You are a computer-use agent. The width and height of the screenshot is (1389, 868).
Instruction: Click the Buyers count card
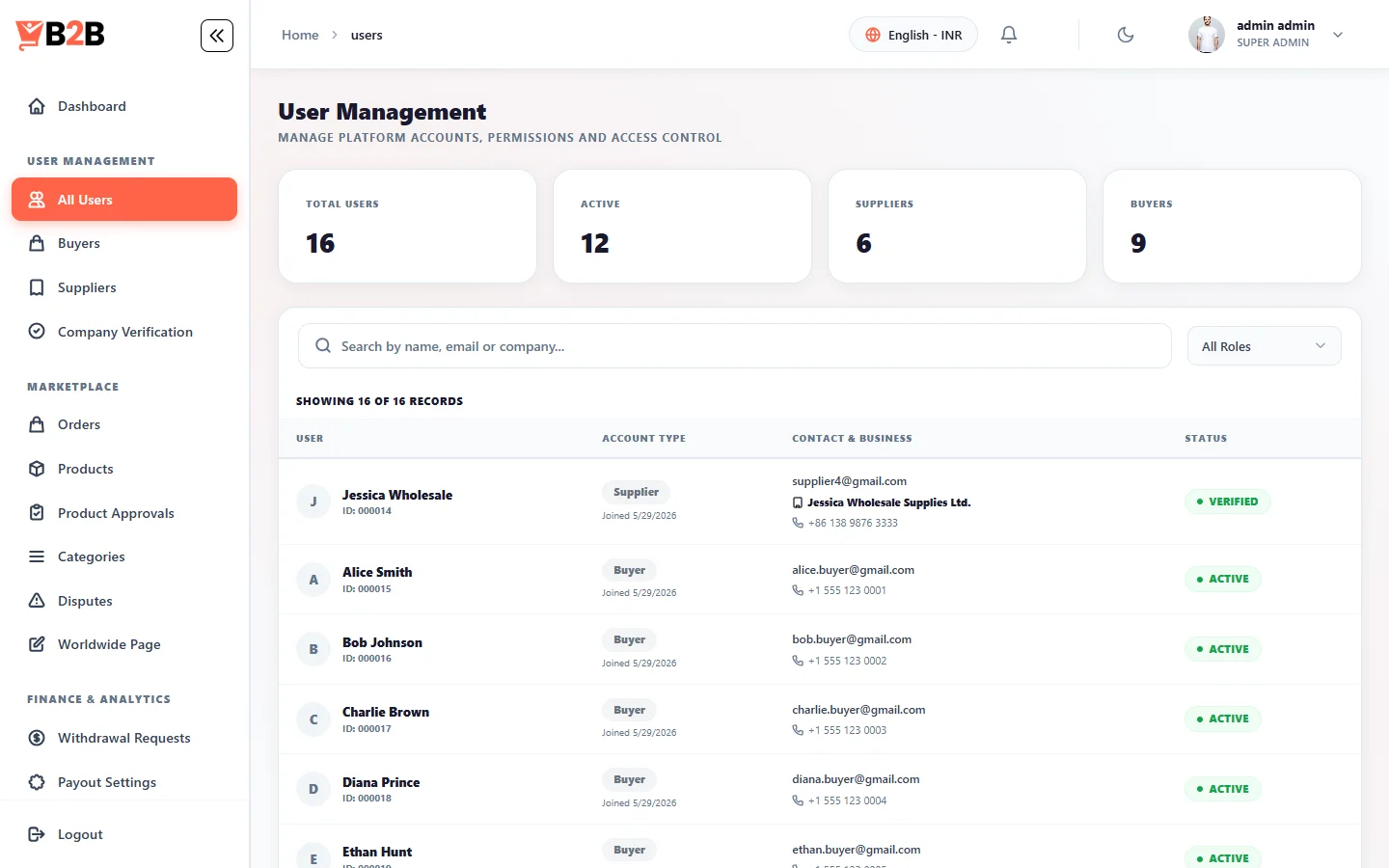click(x=1232, y=226)
